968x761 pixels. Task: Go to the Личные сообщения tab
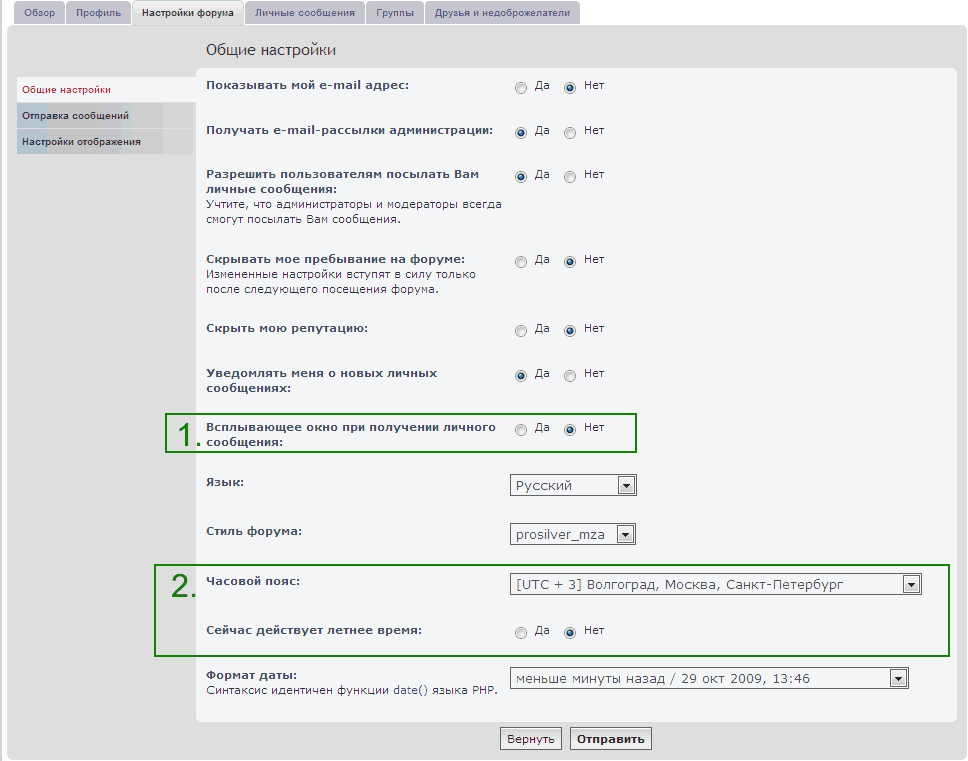pos(304,13)
